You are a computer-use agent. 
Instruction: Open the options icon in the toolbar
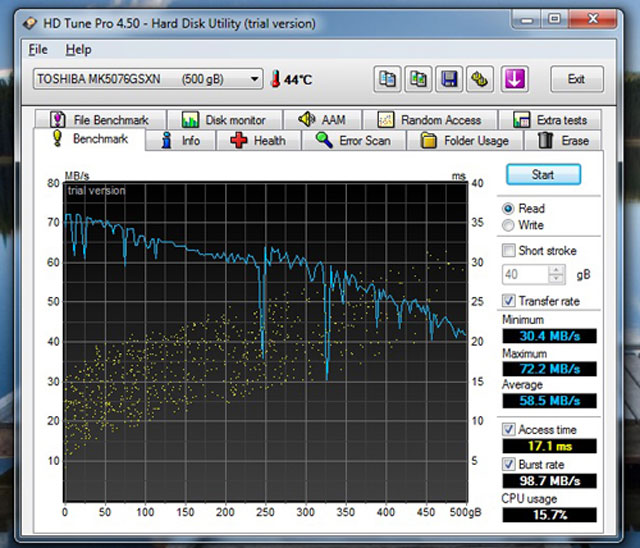pyautogui.click(x=482, y=79)
